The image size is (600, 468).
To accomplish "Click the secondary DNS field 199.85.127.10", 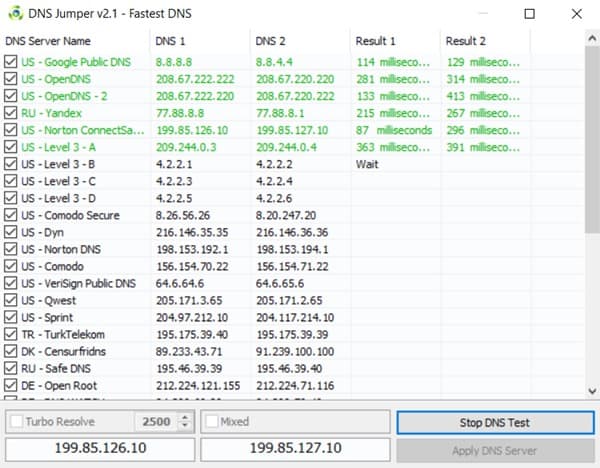I will [295, 448].
